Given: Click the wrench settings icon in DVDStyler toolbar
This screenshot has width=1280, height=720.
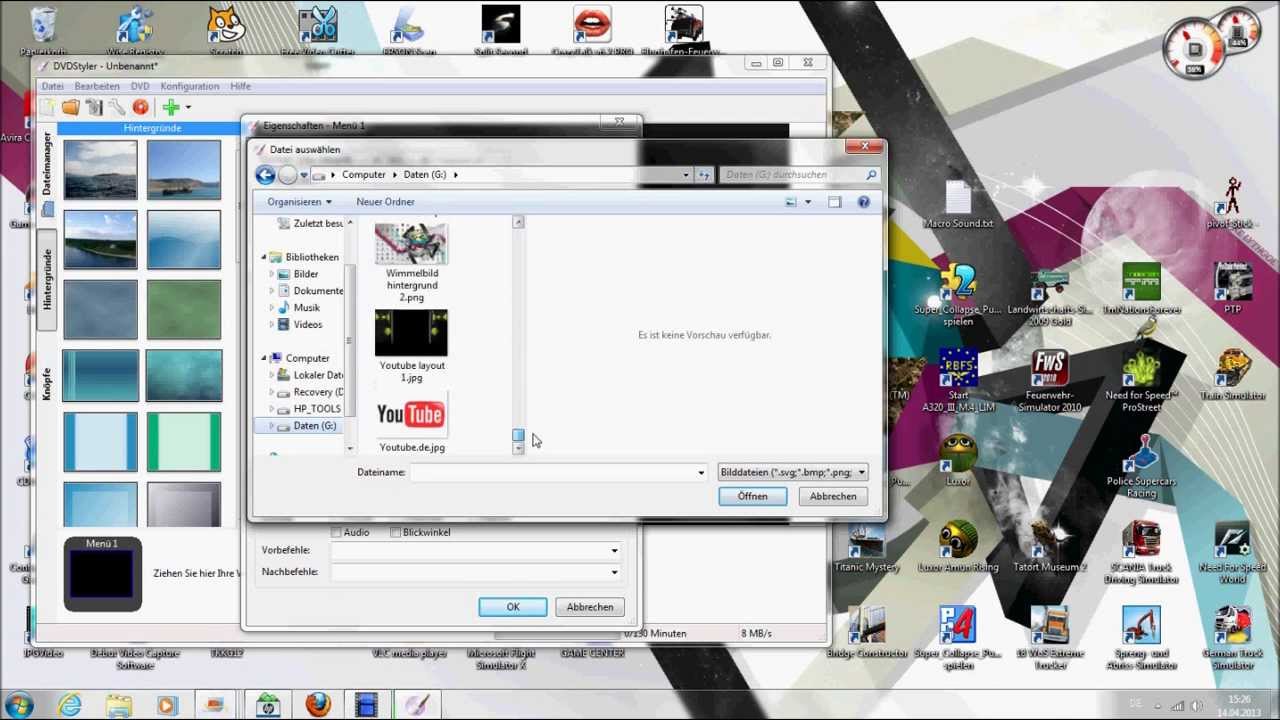Looking at the screenshot, I should tap(117, 107).
